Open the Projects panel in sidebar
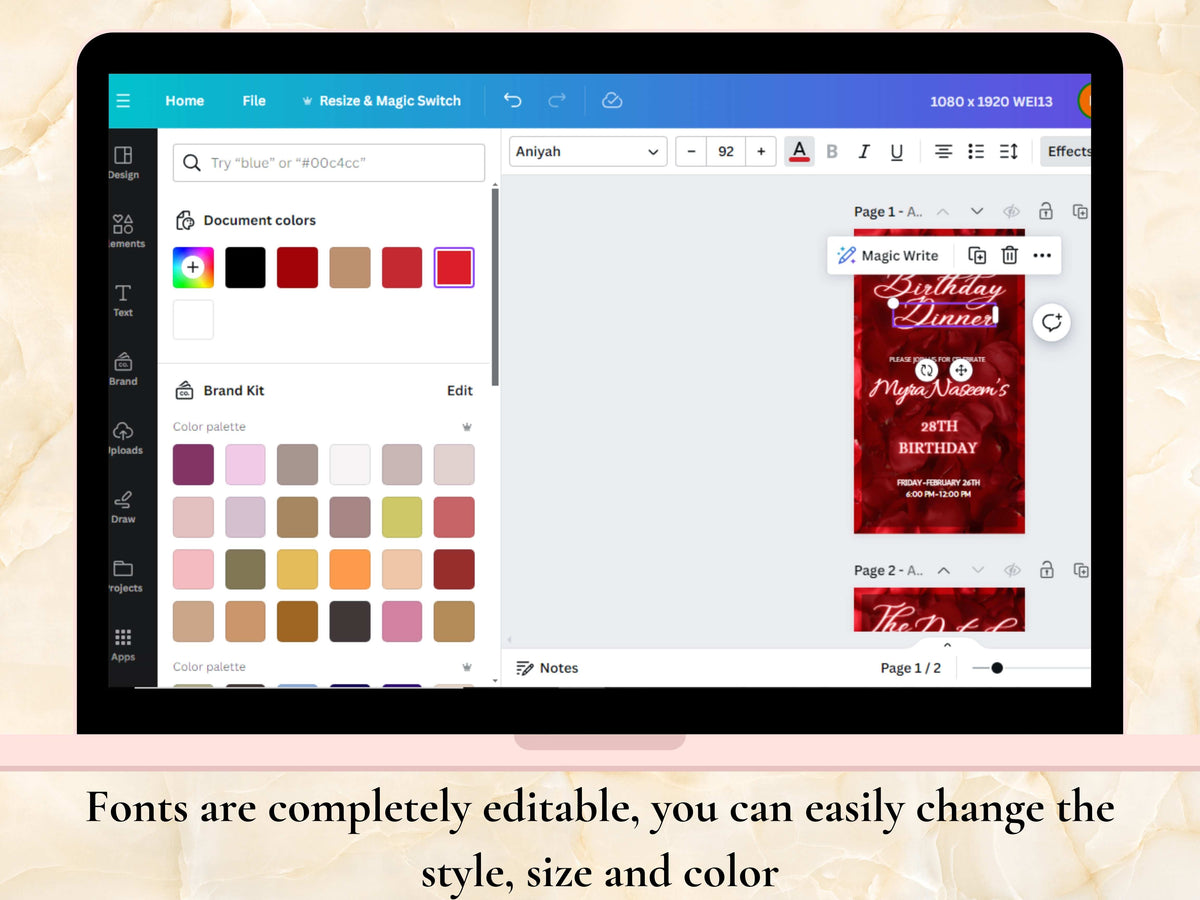The width and height of the screenshot is (1200, 900). [123, 576]
